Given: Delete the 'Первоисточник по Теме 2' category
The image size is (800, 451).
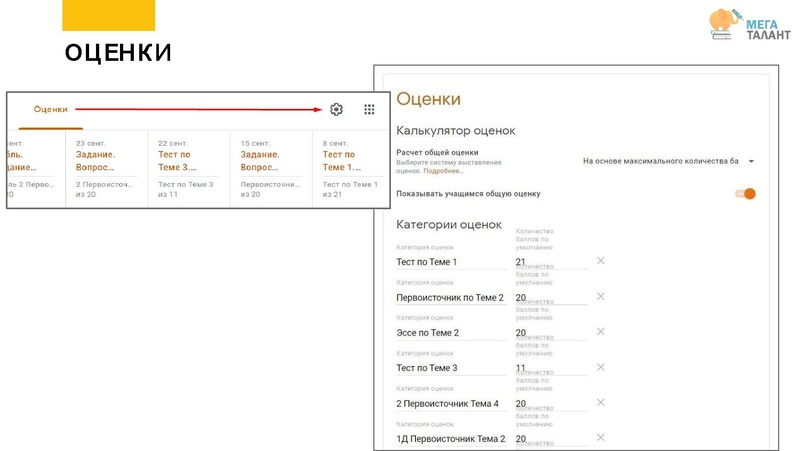Looking at the screenshot, I should (x=600, y=297).
